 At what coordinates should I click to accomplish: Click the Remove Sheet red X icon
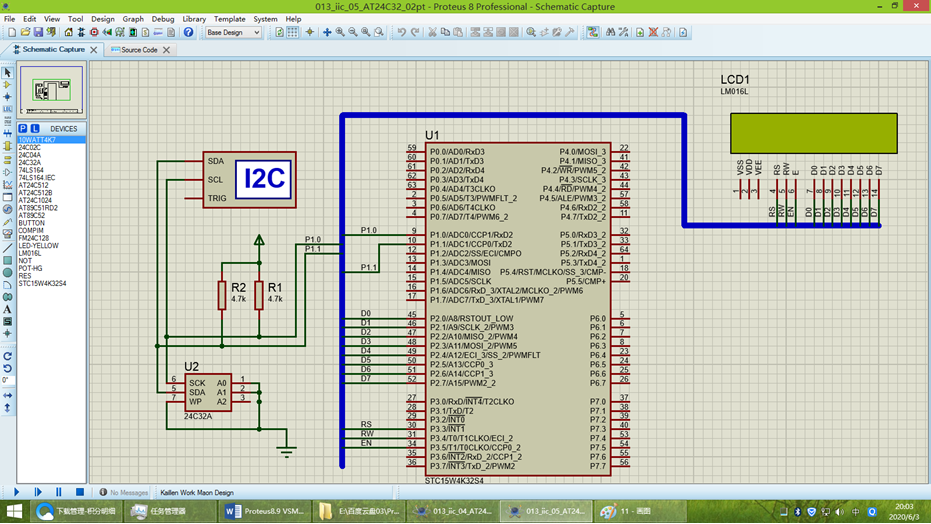point(653,33)
